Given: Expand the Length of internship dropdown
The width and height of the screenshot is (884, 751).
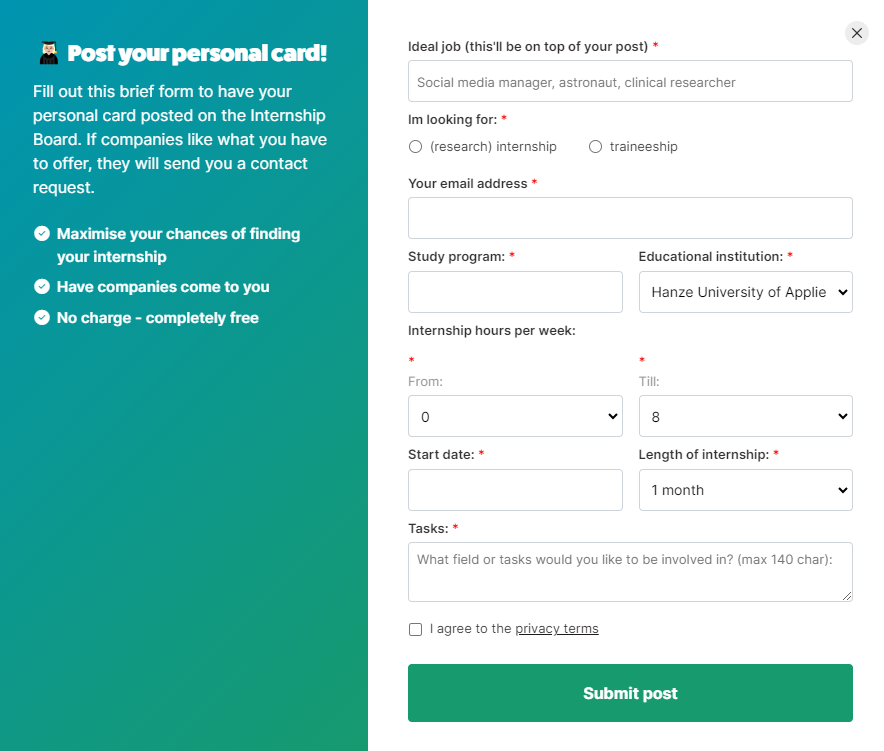Looking at the screenshot, I should coord(745,490).
